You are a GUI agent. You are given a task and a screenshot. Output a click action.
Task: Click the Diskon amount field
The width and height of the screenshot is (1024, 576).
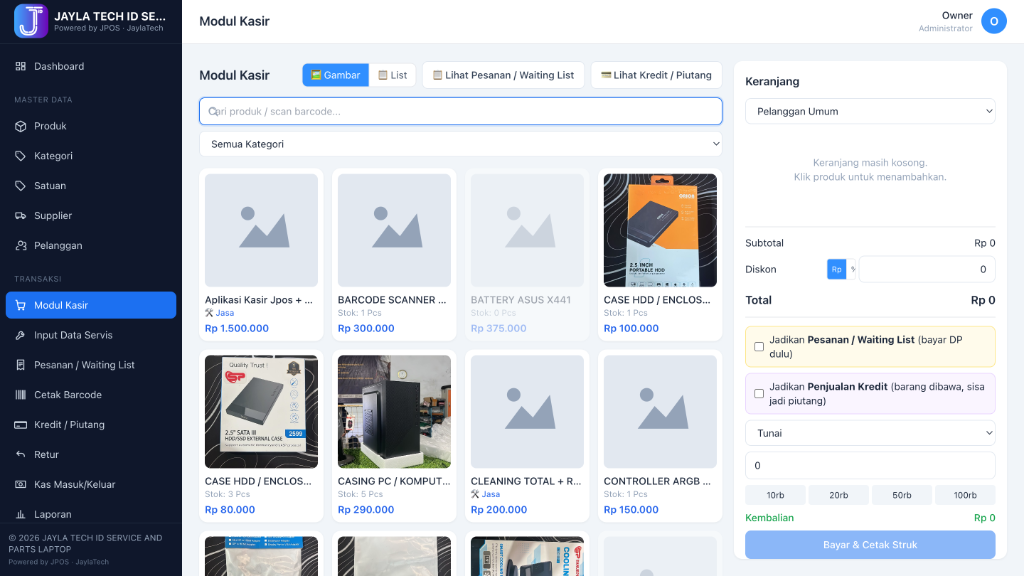tap(927, 269)
